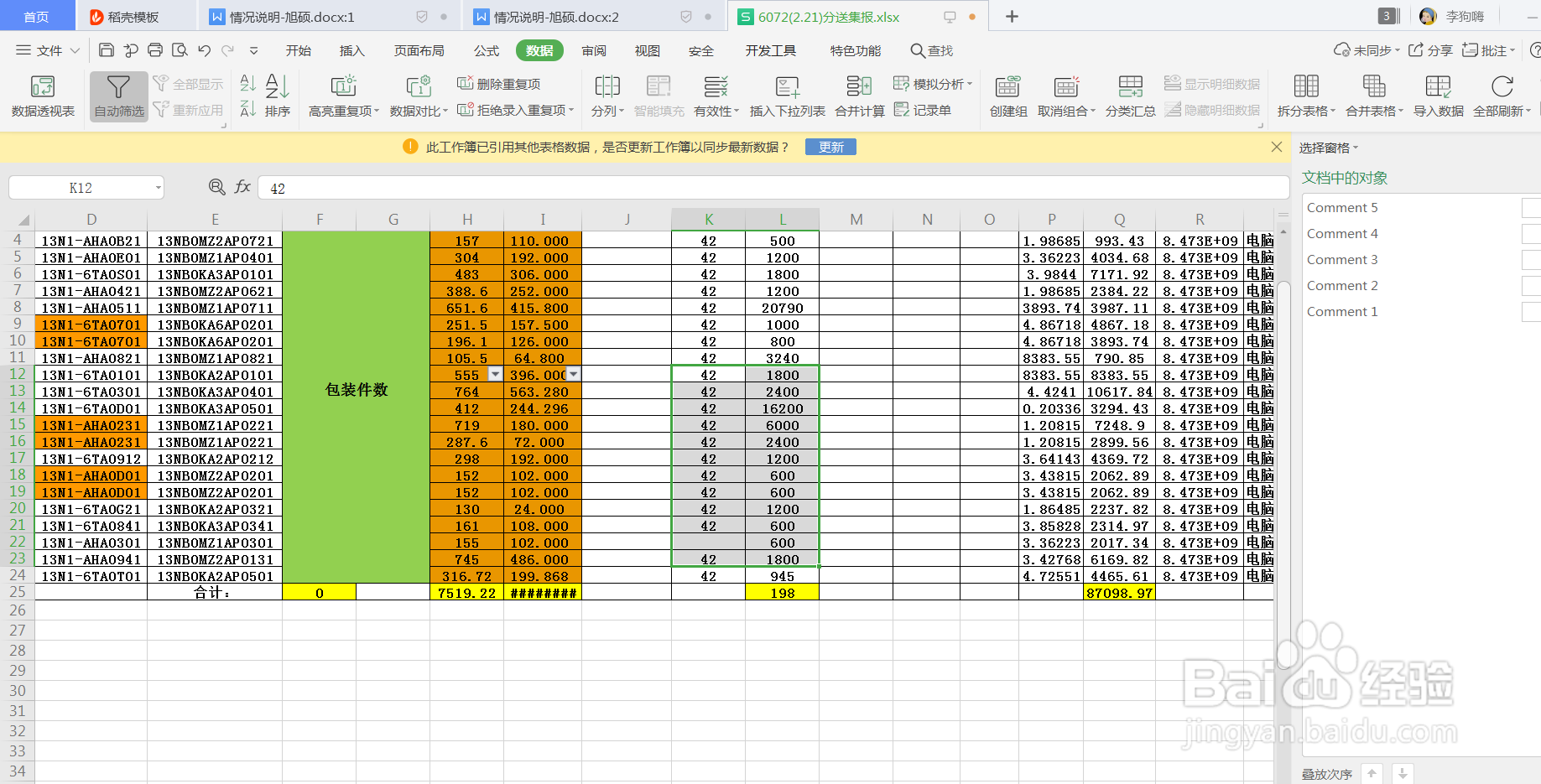
Task: Click the Find (查找) search icon
Action: tap(932, 50)
